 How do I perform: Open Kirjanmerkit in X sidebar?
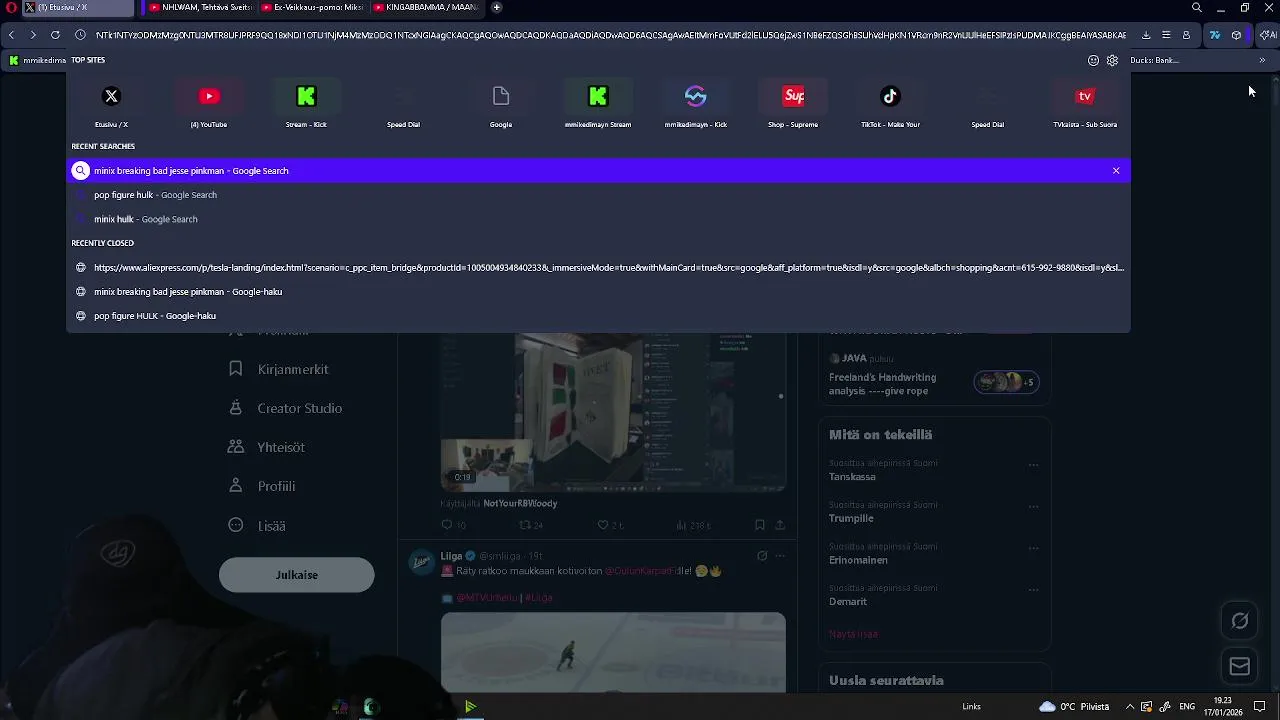coord(279,369)
